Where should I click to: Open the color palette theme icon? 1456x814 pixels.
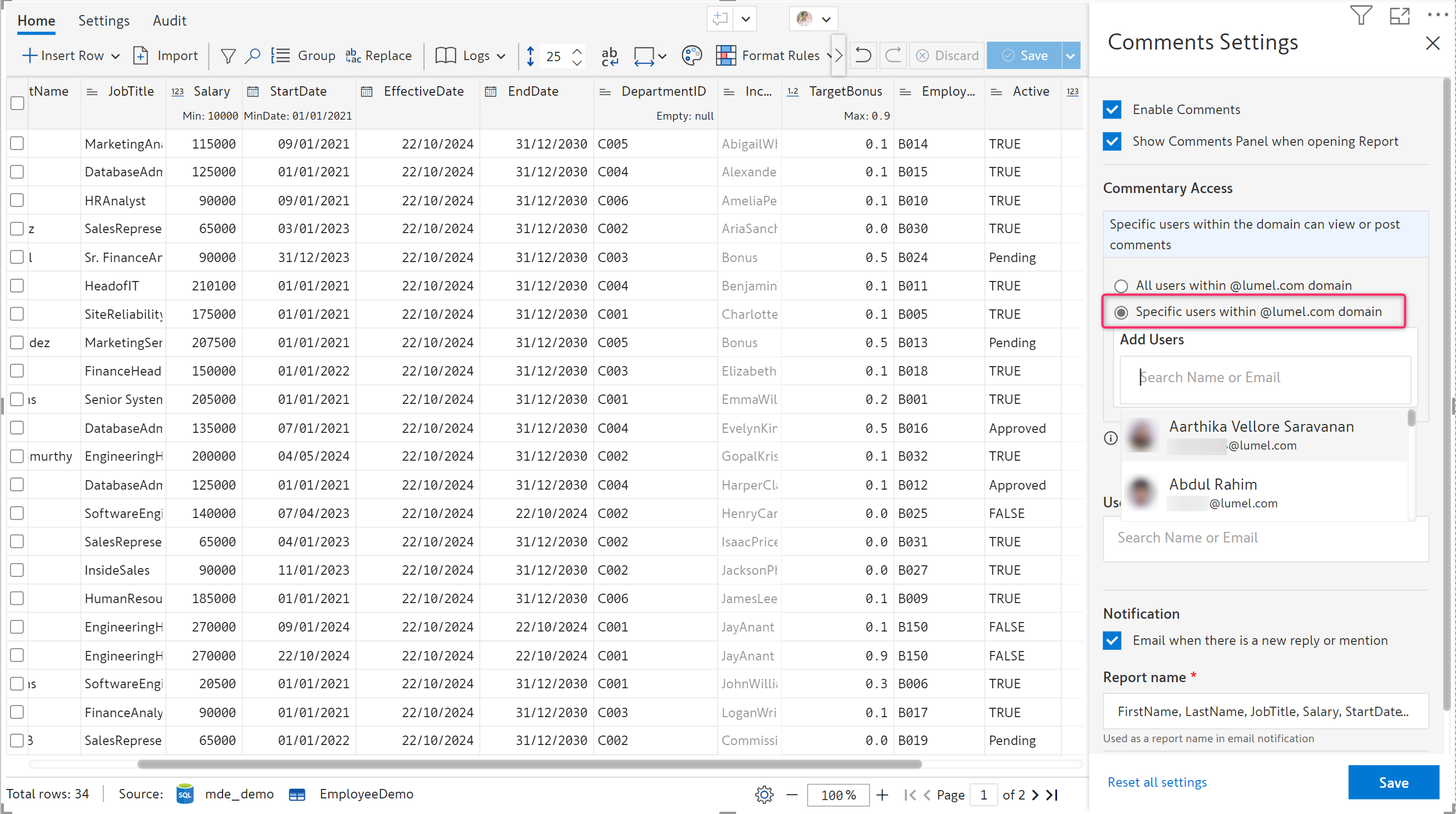click(691, 56)
